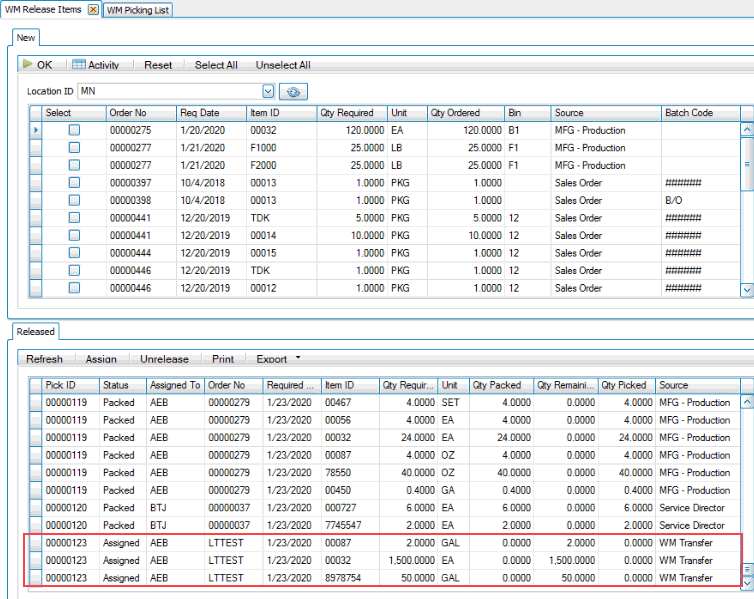
Task: Click the refresh icon beside Location ID
Action: (x=293, y=91)
